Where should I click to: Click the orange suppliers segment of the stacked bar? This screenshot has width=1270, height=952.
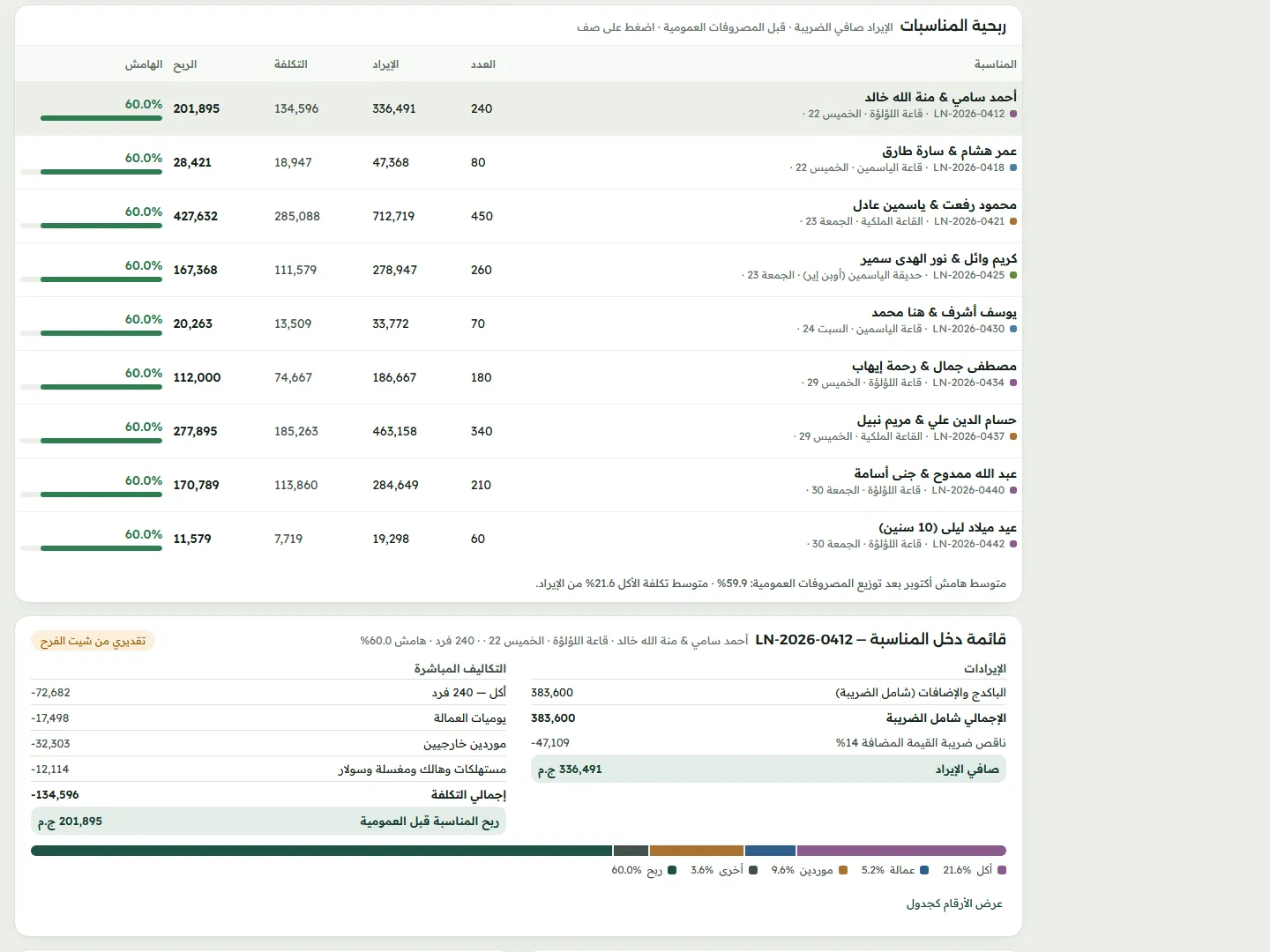[x=697, y=851]
